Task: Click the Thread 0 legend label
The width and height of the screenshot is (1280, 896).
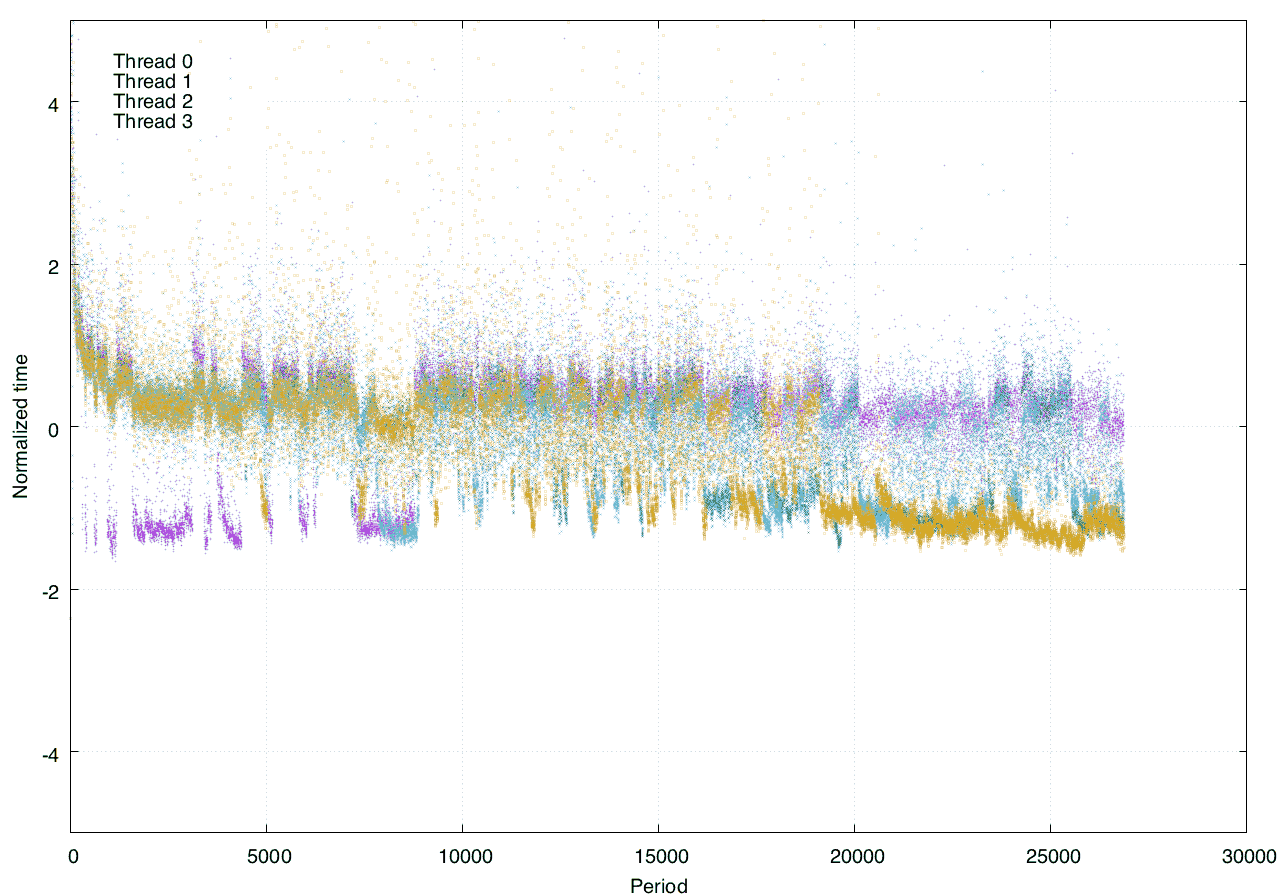Action: pos(153,62)
